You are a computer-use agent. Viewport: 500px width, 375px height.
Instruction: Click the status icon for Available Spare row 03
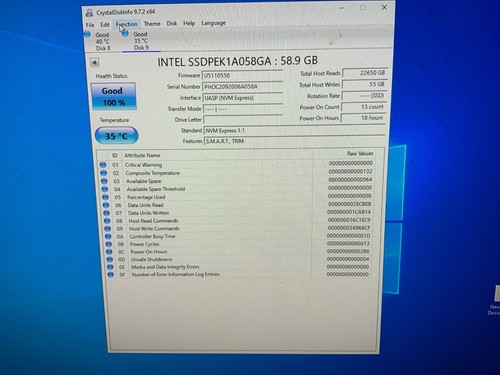tap(104, 181)
